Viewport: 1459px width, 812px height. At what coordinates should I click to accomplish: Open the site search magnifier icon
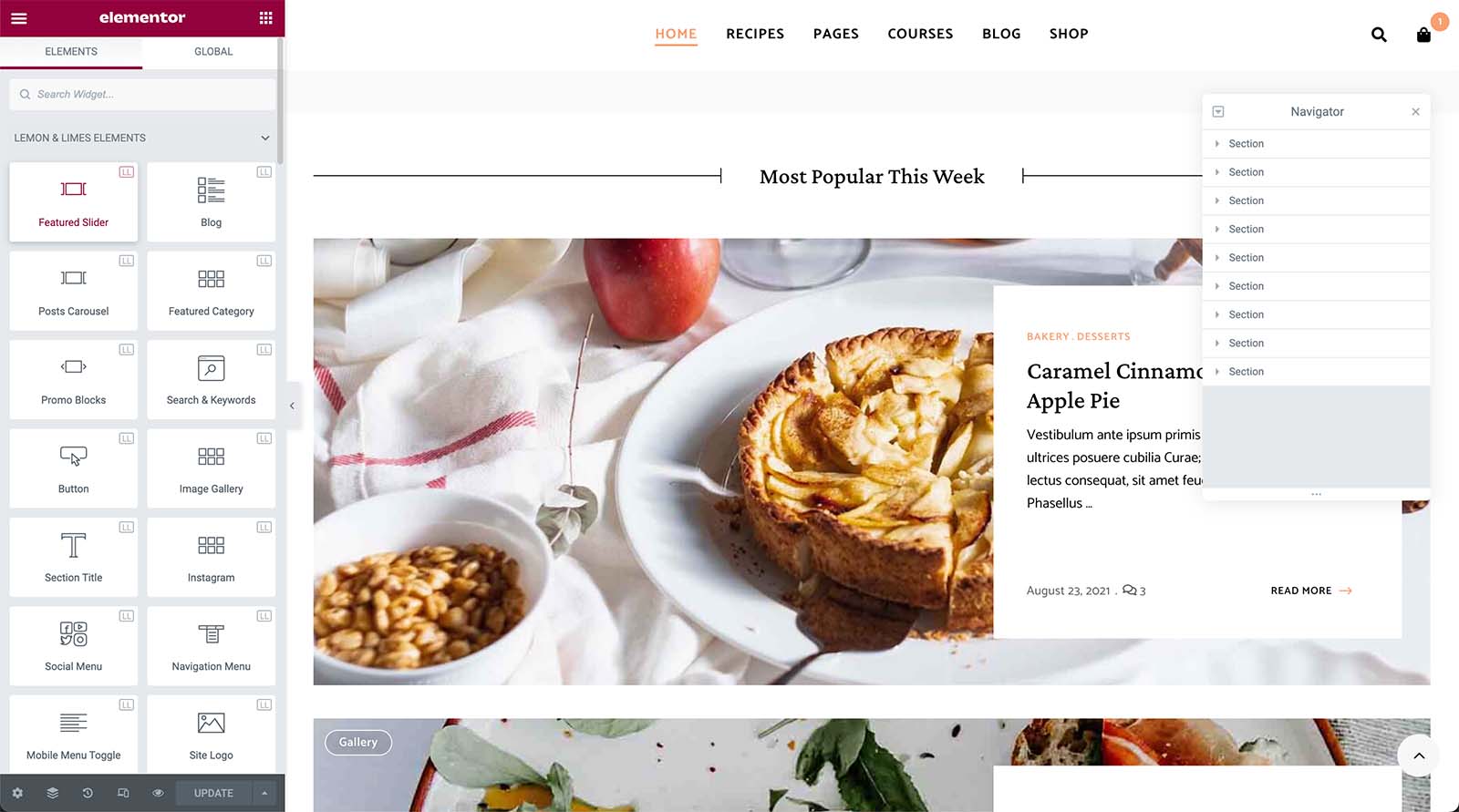1379,35
